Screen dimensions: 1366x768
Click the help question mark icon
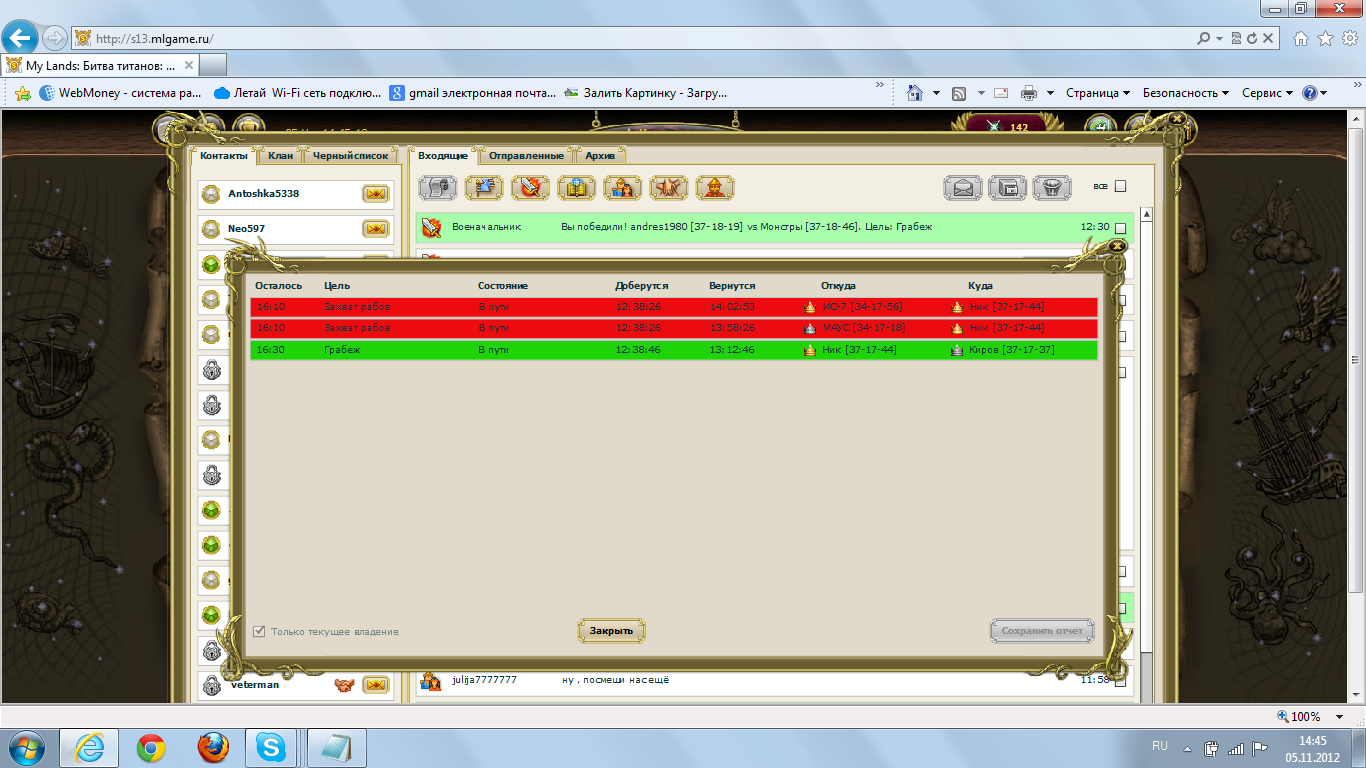click(x=1310, y=93)
